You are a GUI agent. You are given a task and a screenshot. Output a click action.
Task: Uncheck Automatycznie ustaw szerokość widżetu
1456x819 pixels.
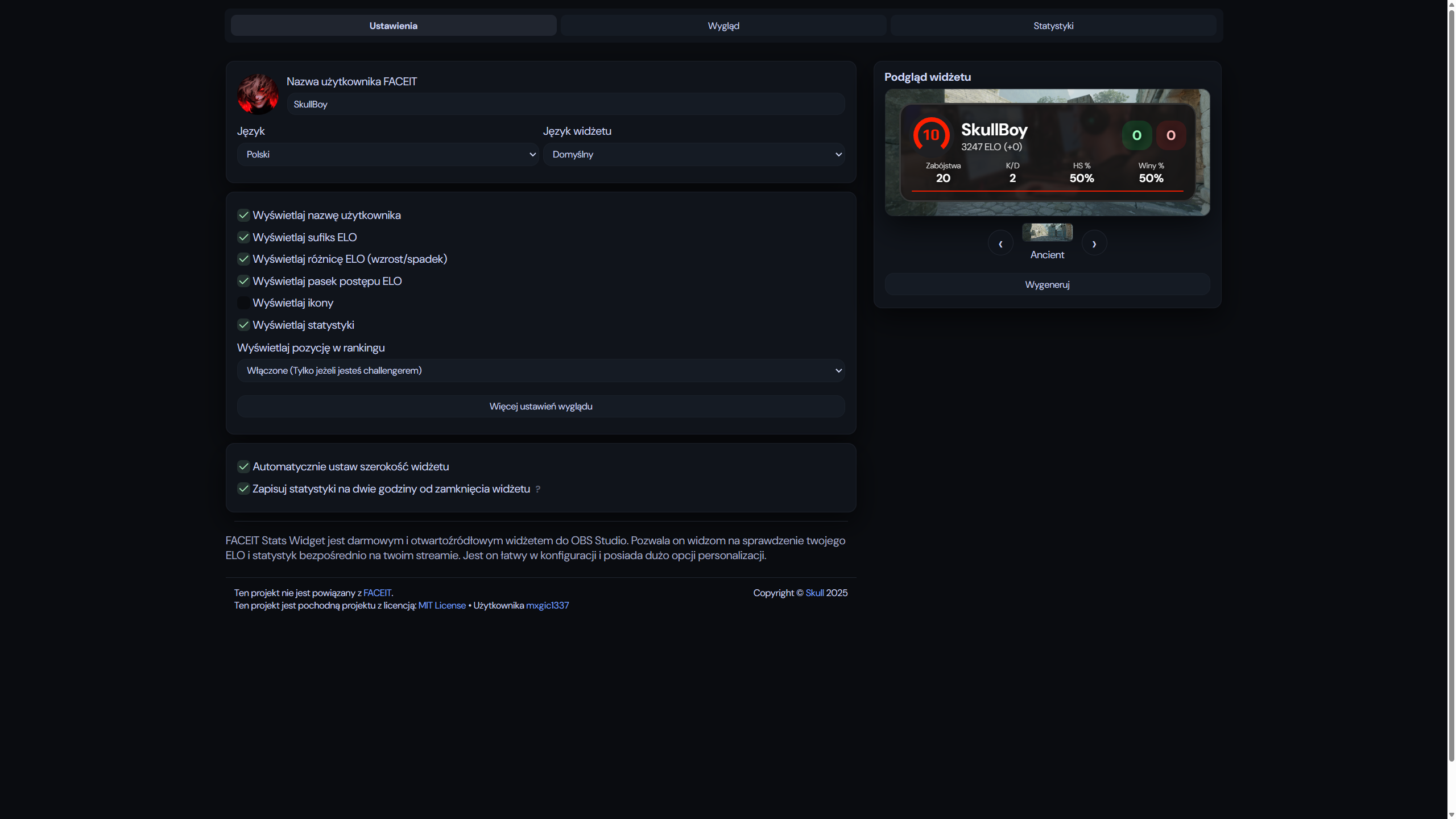(x=243, y=466)
